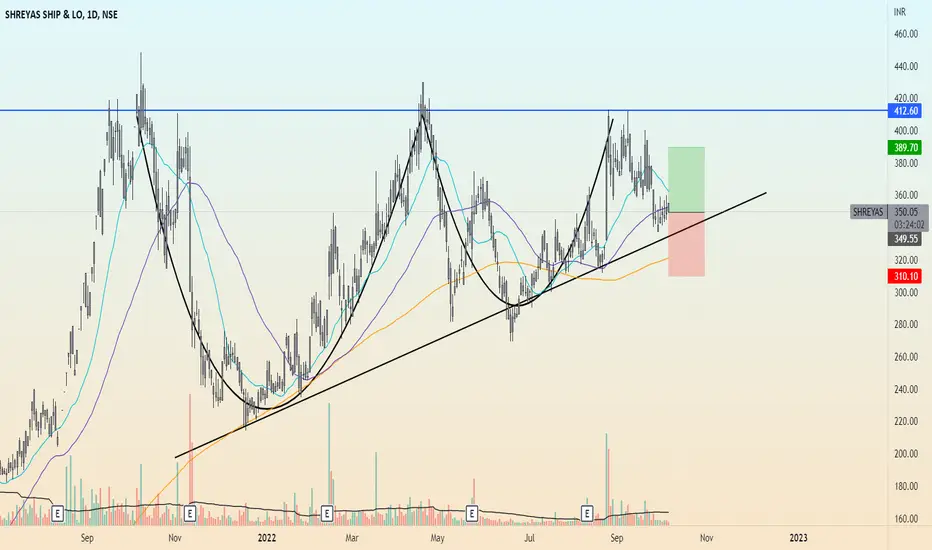This screenshot has height=550, width=932.
Task: Click the Jul time axis label
Action: 529,538
